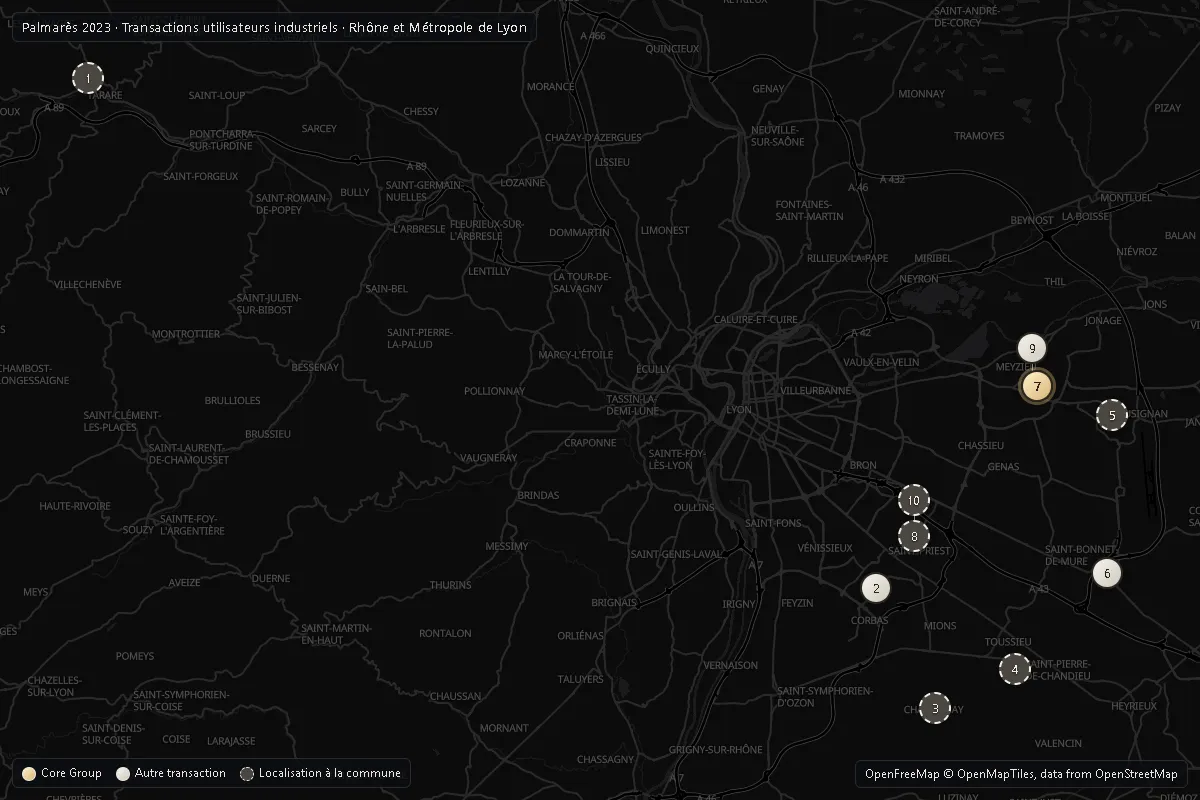This screenshot has height=800, width=1200.
Task: Click the "CHASSIEU" map label
Action: 980,445
